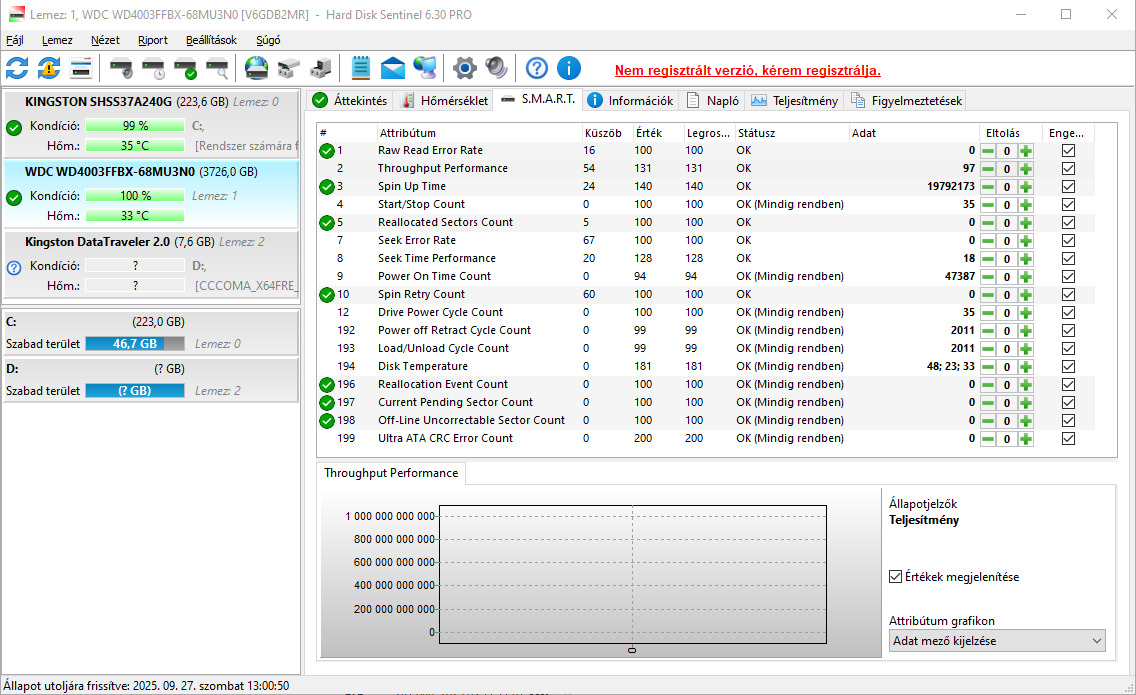The image size is (1136, 695).
Task: Click the plus offset button for Disk Temperature
Action: click(1026, 367)
